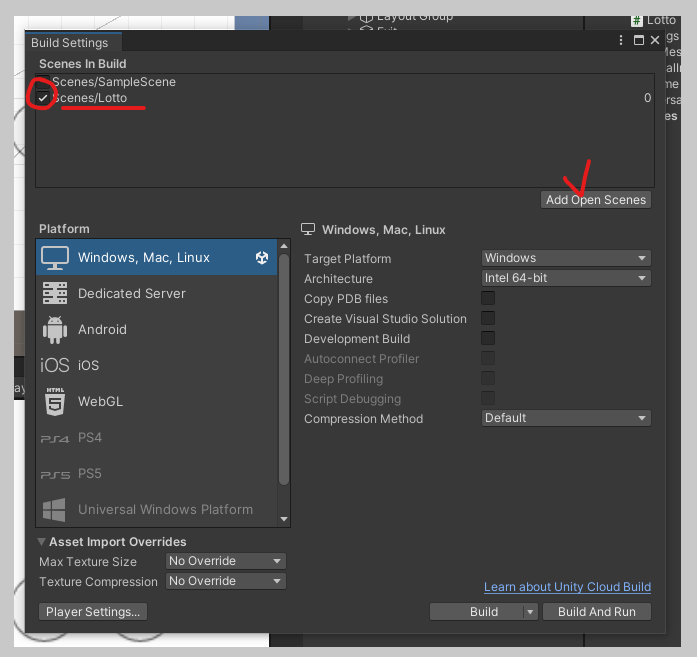Select the Scenes/SampleScene row
The image size is (697, 657).
point(344,82)
